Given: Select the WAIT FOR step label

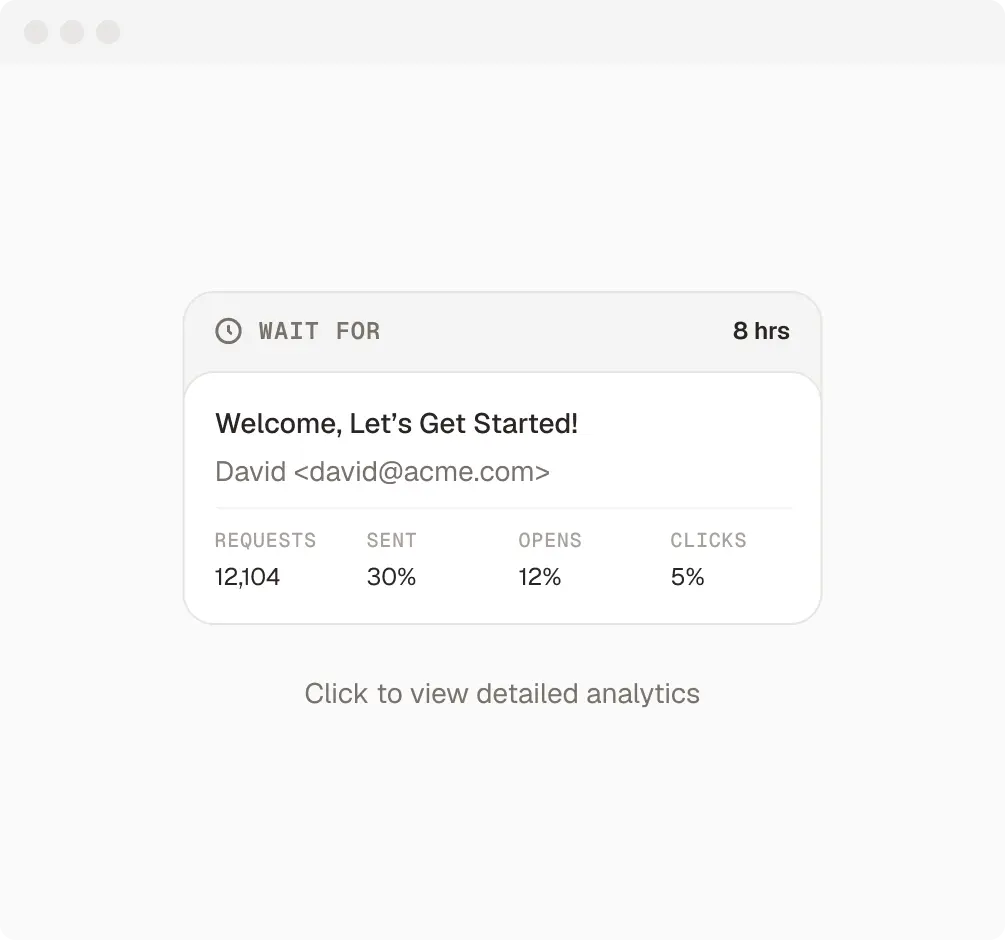Looking at the screenshot, I should click(x=319, y=331).
